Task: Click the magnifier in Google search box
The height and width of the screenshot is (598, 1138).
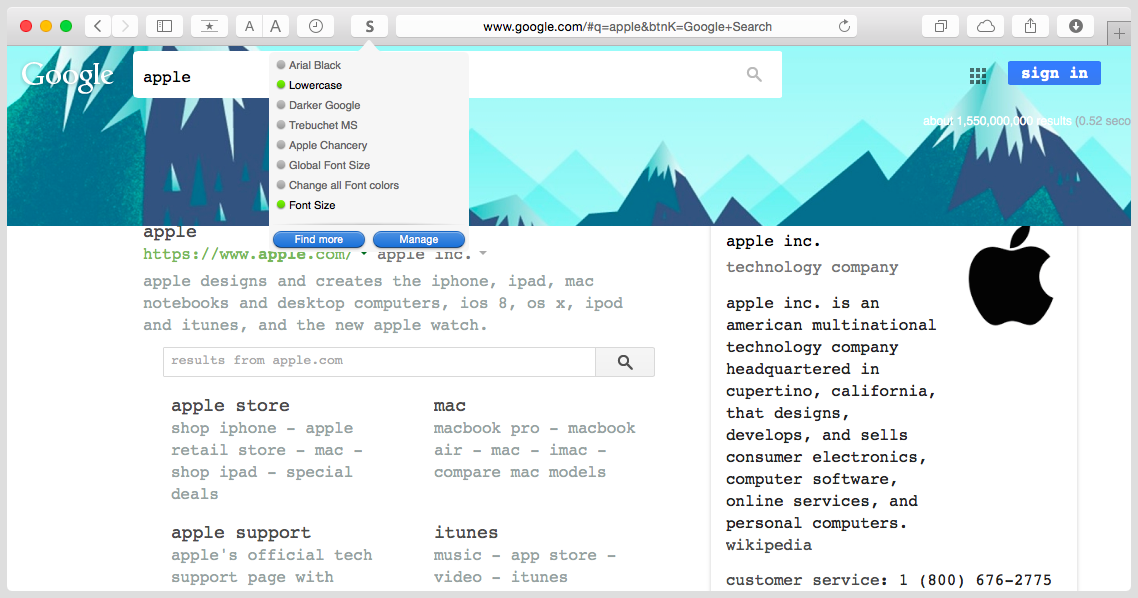Action: 754,74
